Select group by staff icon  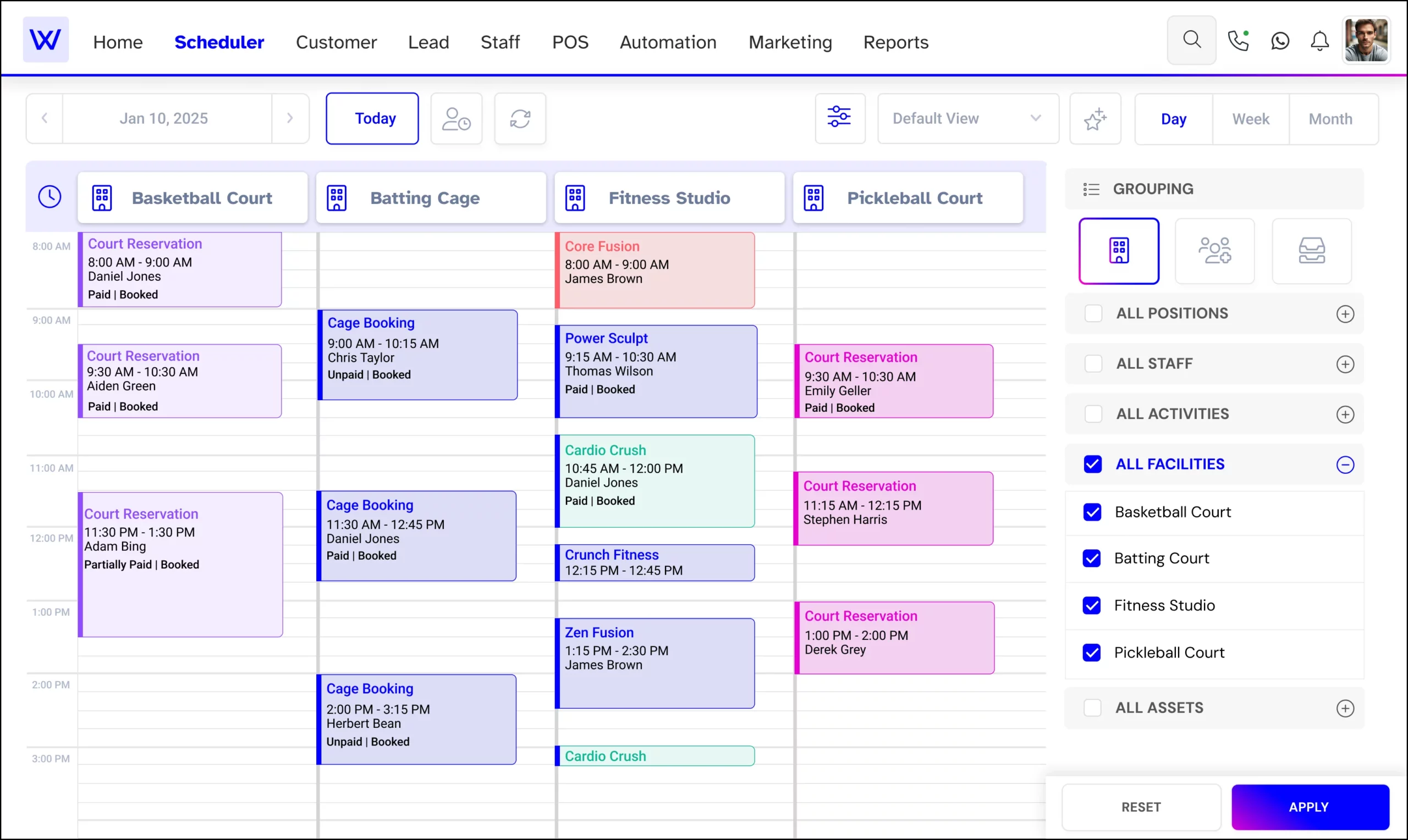1214,251
